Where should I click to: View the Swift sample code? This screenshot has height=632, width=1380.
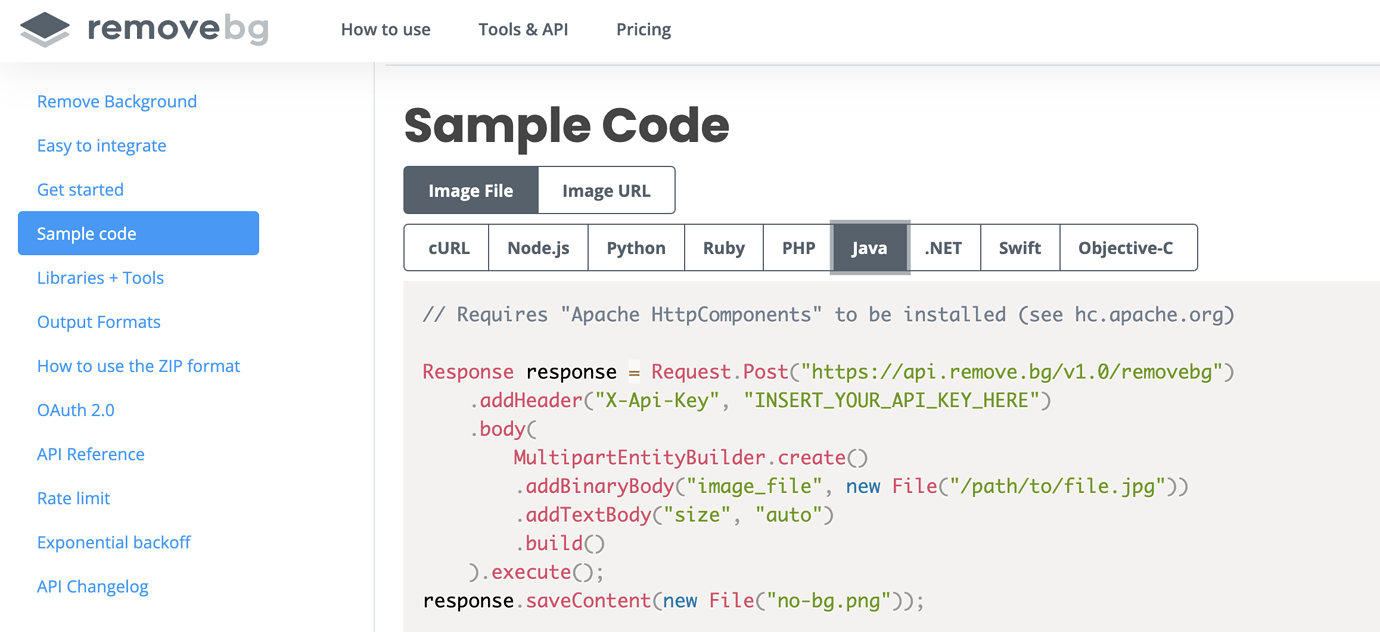coord(1019,248)
